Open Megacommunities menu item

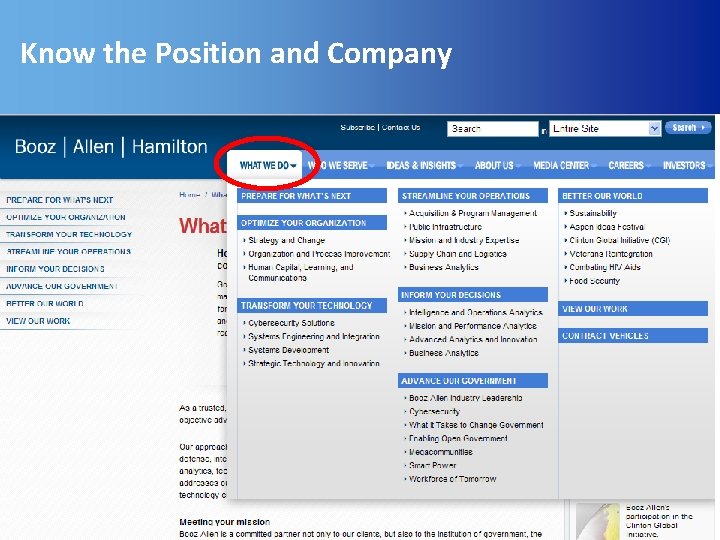point(441,452)
